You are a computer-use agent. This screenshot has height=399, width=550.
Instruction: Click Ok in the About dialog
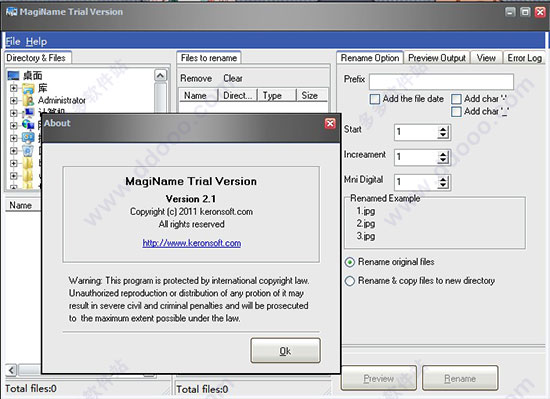pyautogui.click(x=285, y=351)
